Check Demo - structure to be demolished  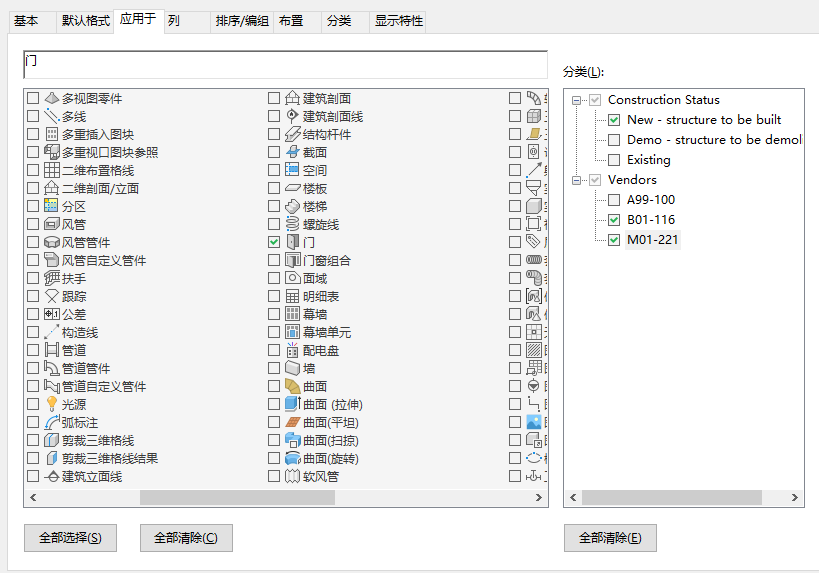pos(614,140)
